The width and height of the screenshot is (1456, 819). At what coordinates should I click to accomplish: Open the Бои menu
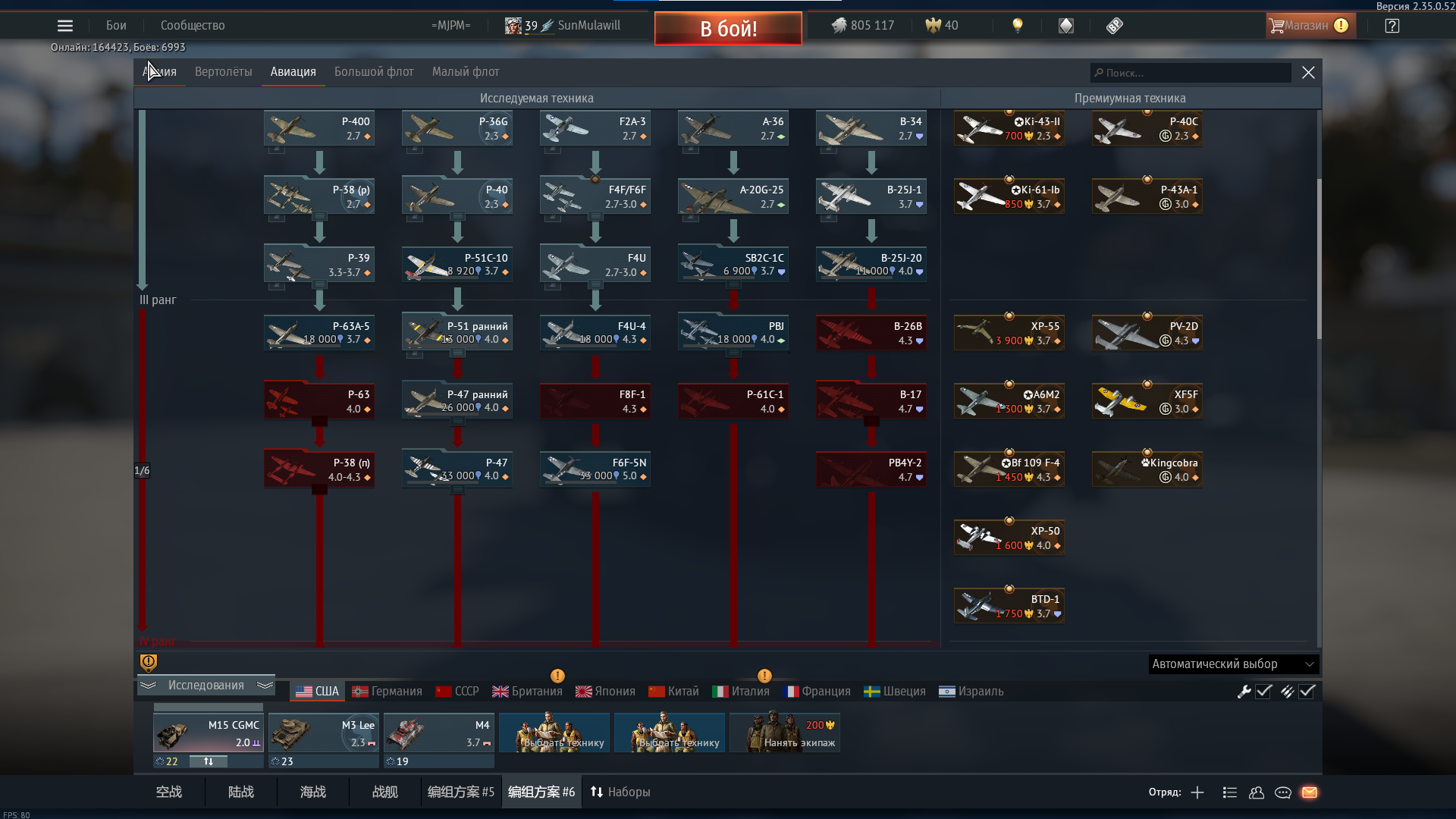click(116, 26)
